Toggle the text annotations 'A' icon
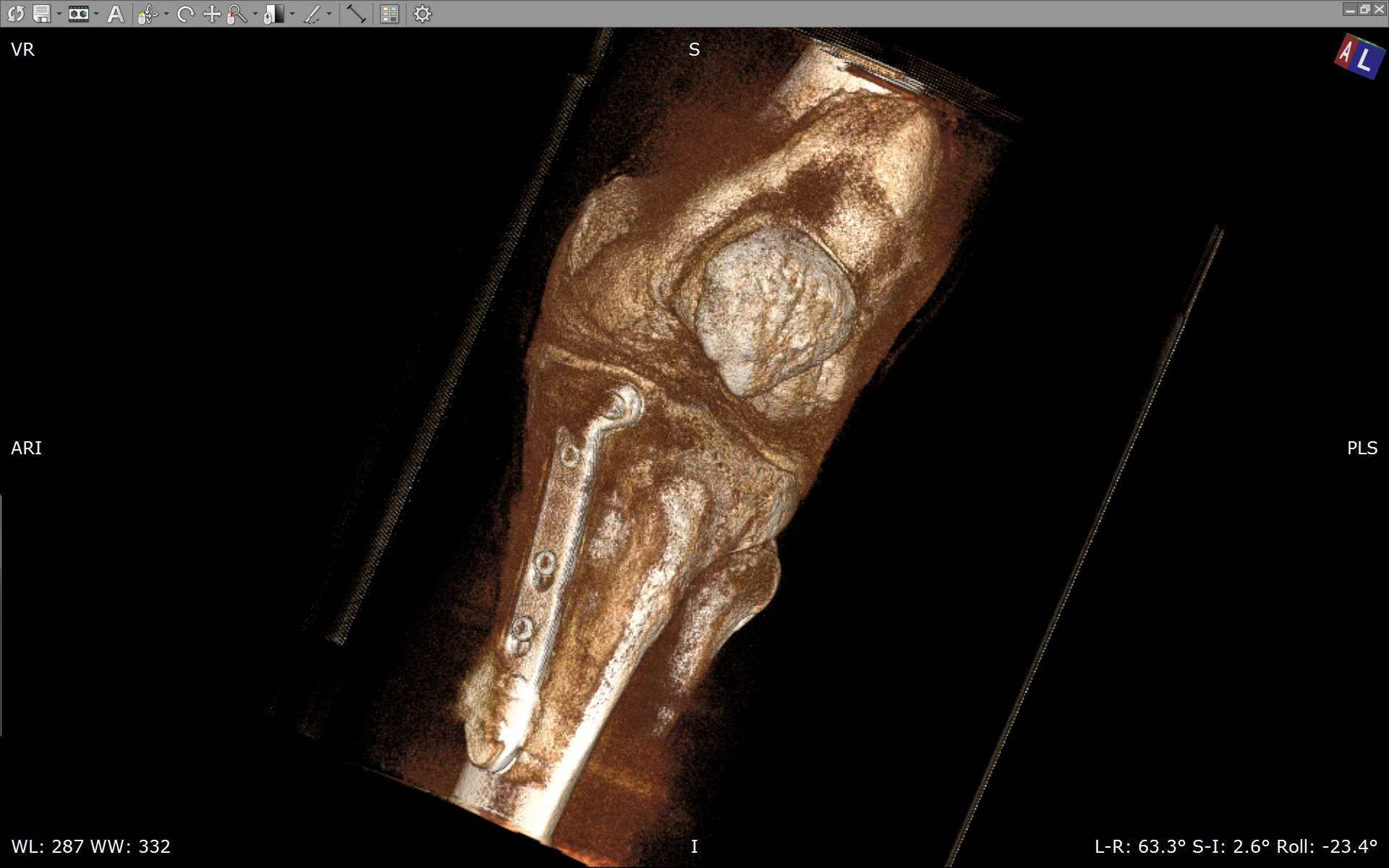This screenshot has width=1389, height=868. 116,14
